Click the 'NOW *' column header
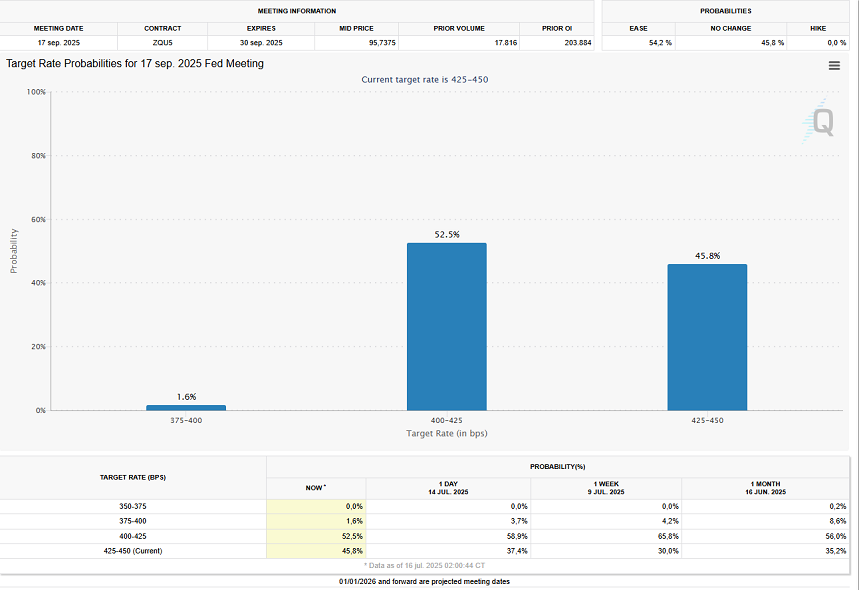The height and width of the screenshot is (590, 859). [316, 488]
